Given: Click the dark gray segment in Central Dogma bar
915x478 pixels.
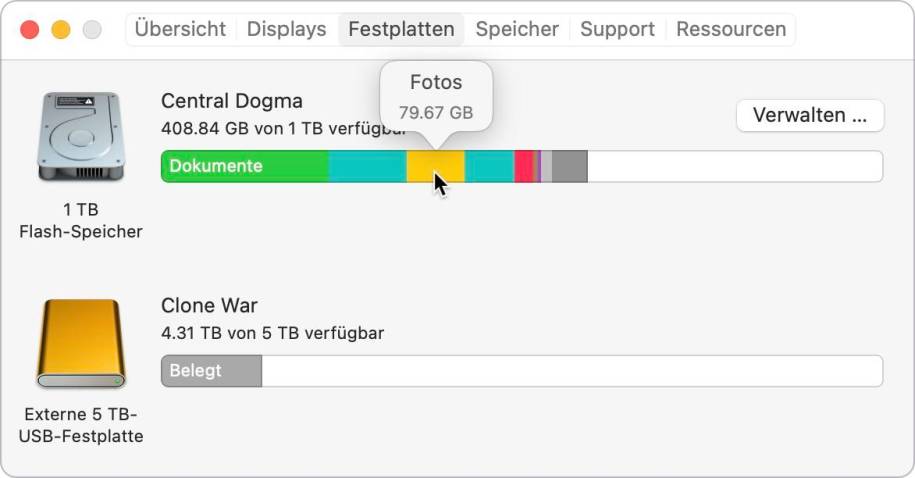Looking at the screenshot, I should (x=570, y=166).
